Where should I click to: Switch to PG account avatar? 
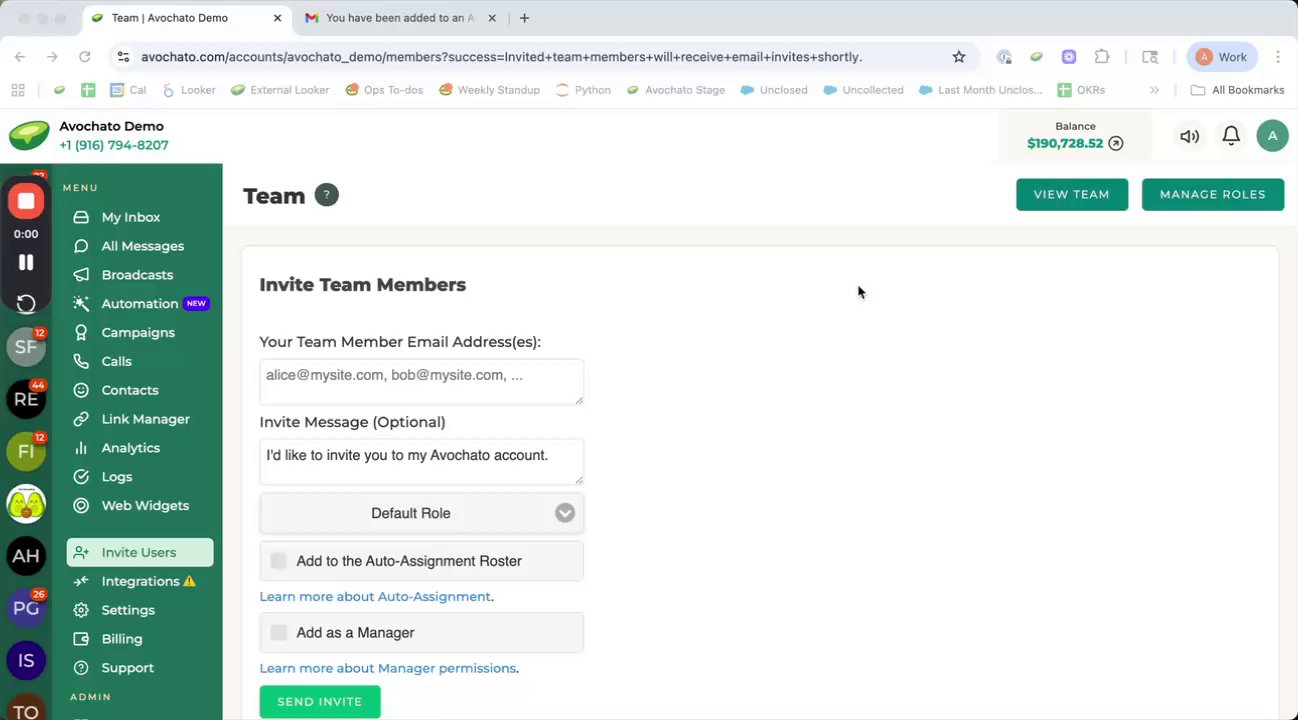tap(26, 608)
